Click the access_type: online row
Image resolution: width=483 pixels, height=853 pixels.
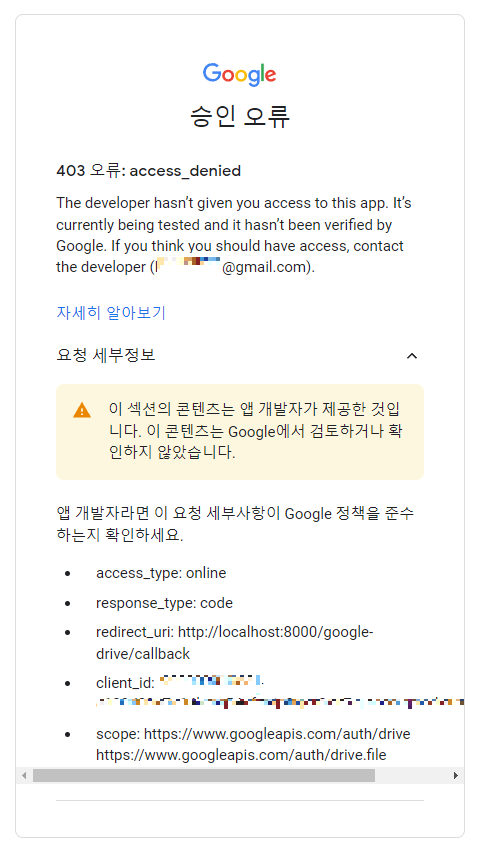click(x=161, y=573)
